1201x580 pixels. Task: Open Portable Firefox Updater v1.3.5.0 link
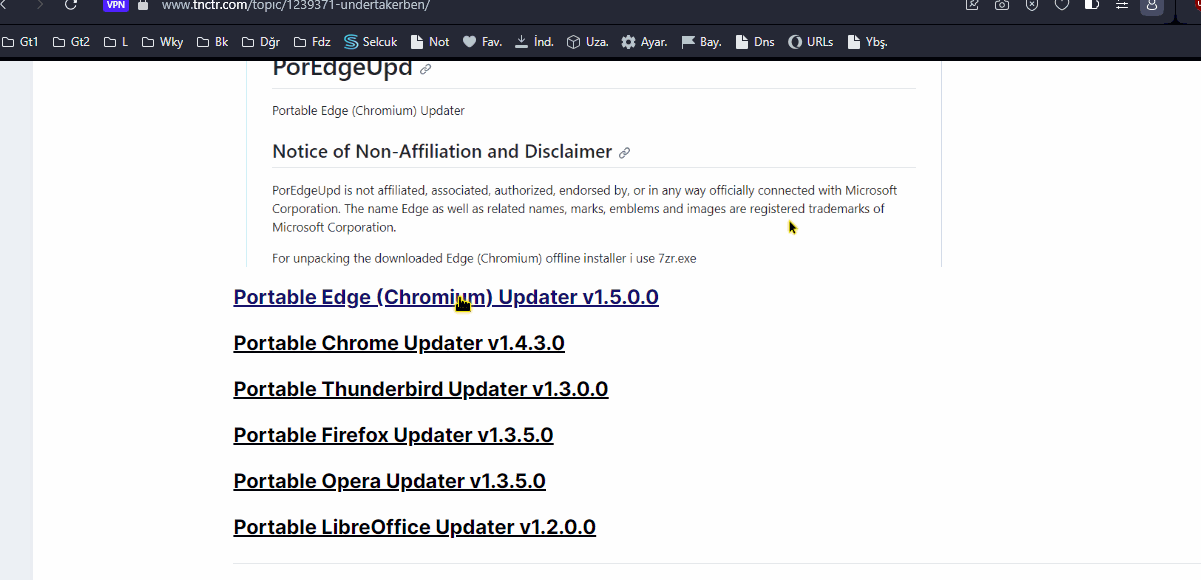point(393,435)
